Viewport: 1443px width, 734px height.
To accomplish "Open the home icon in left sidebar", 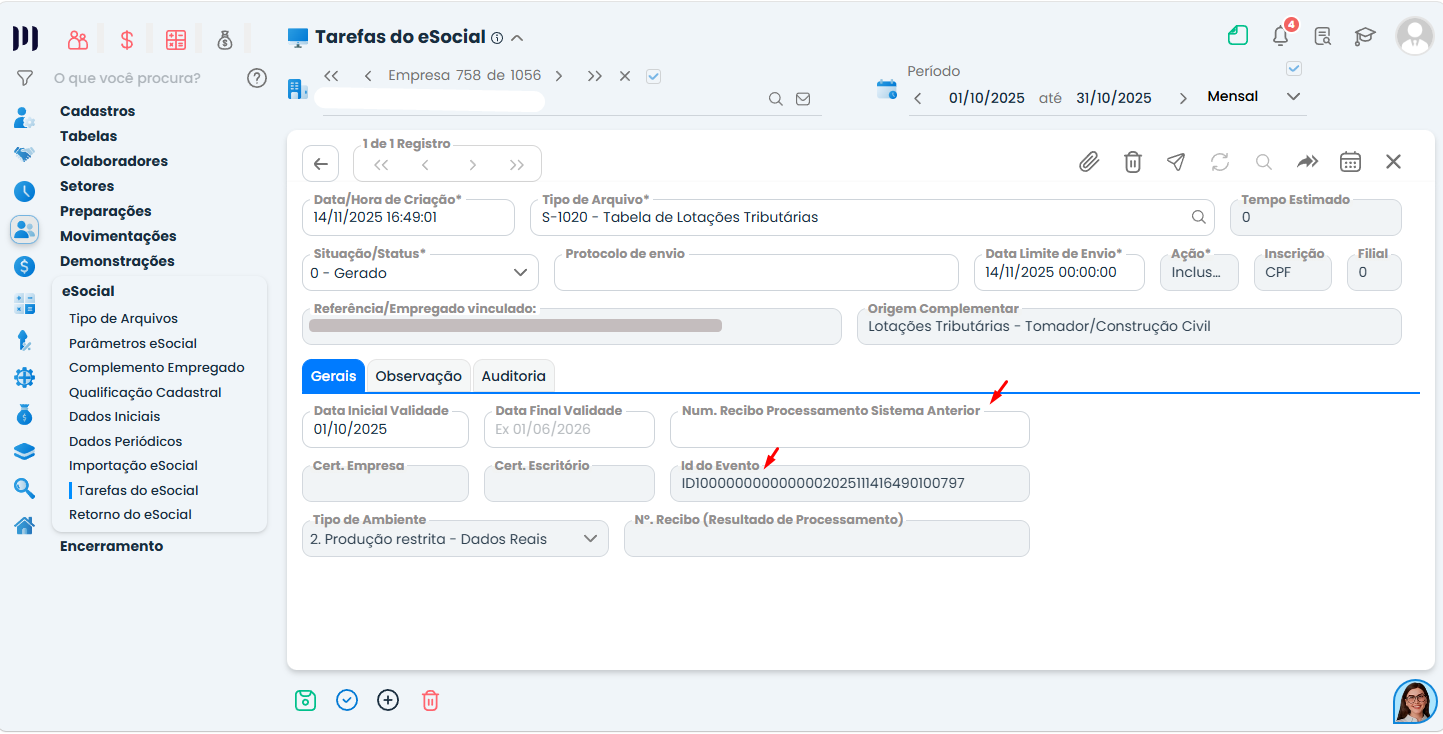I will click(25, 525).
